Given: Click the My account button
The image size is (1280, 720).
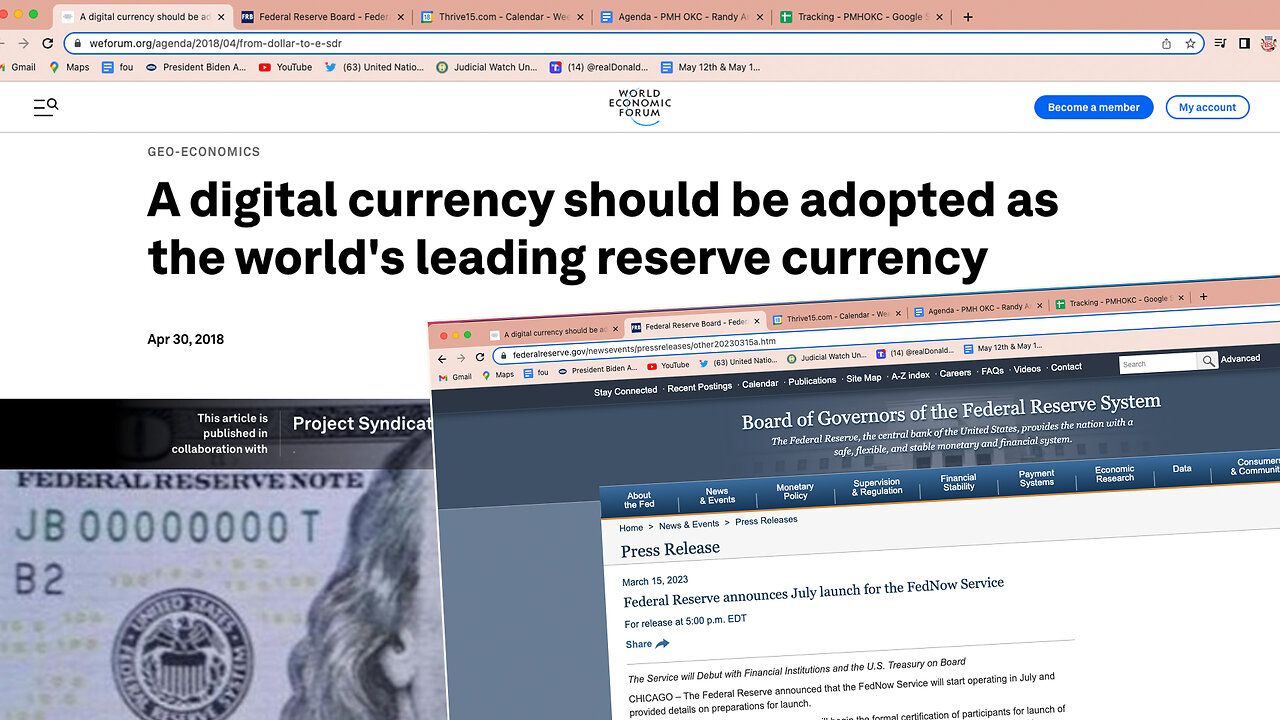Looking at the screenshot, I should (1207, 107).
